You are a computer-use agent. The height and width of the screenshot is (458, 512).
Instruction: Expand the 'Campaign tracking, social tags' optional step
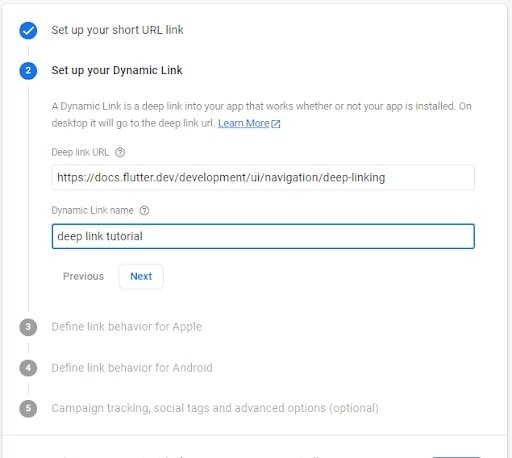click(x=215, y=408)
